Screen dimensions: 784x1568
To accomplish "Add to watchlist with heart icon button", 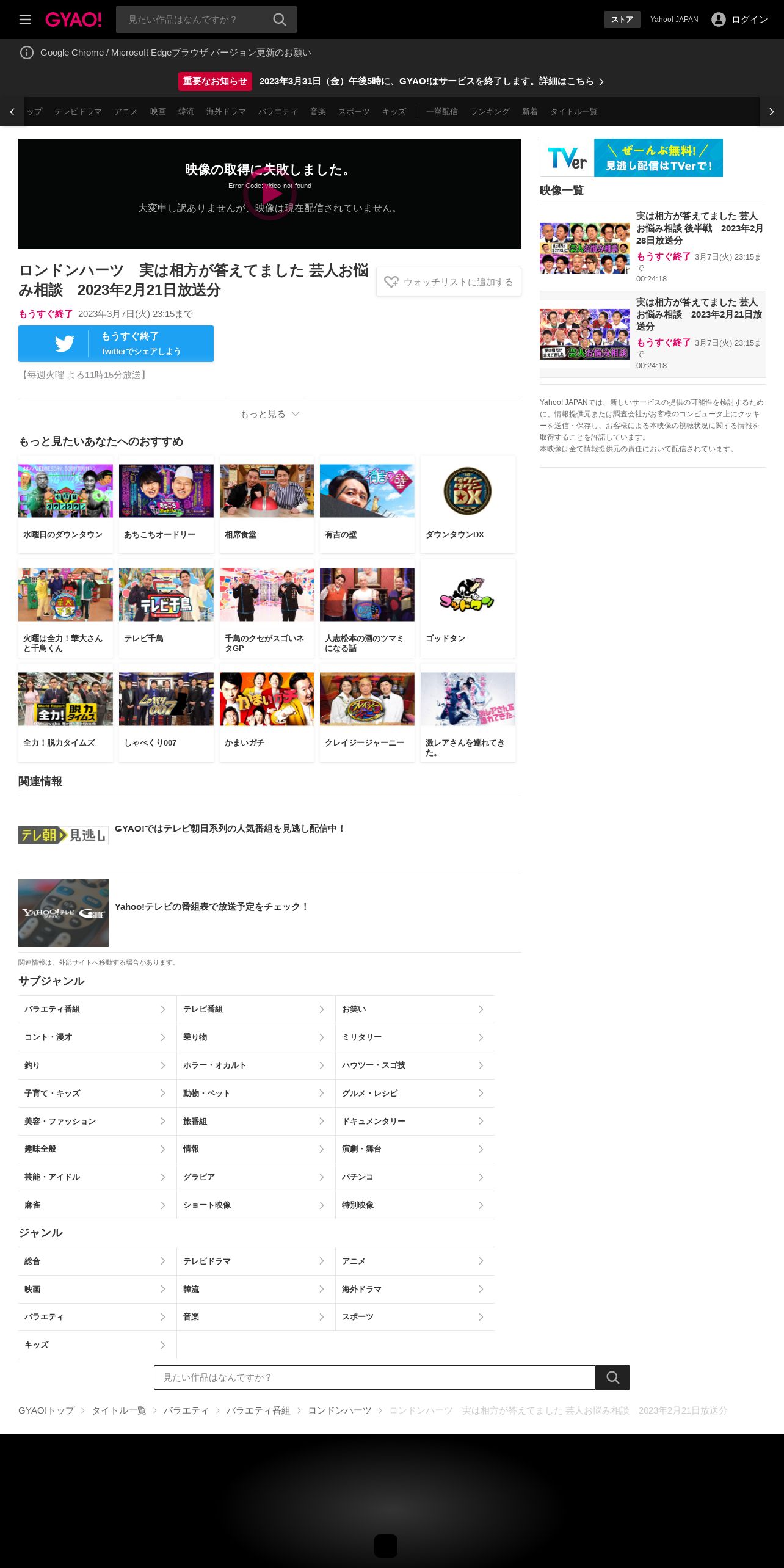I will pos(449,281).
